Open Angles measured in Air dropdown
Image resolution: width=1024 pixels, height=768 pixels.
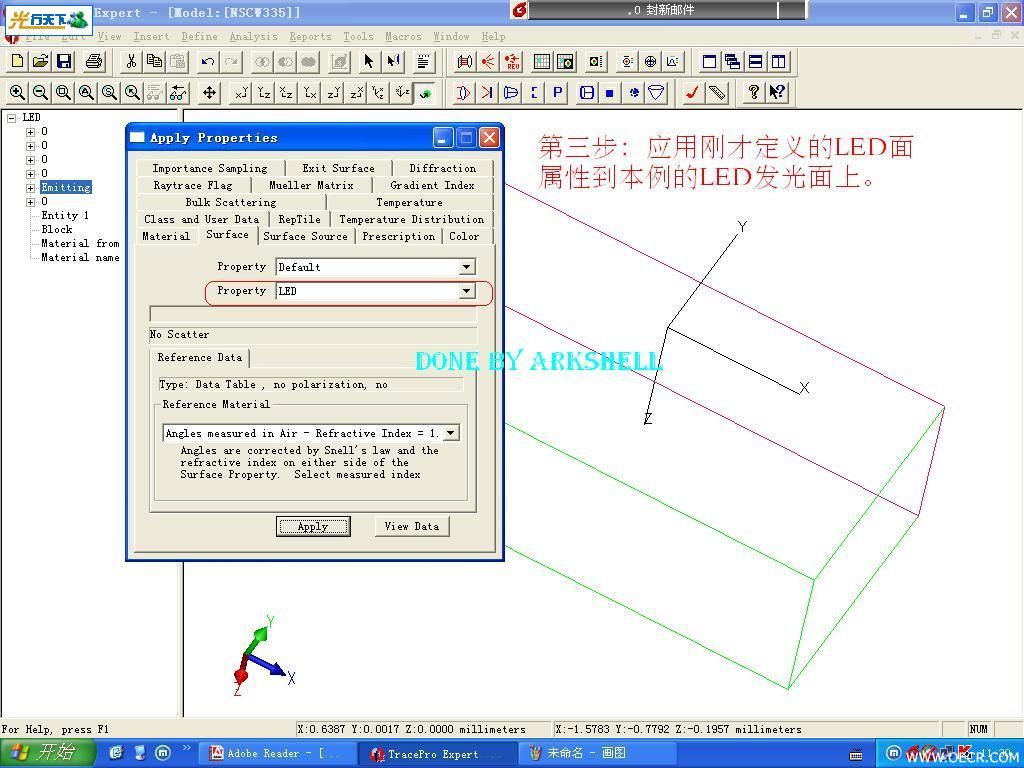[x=451, y=433]
